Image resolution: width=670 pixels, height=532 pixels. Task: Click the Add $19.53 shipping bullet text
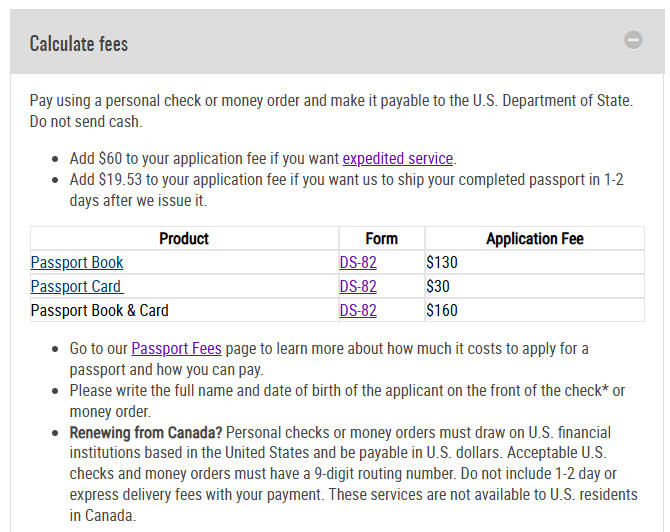click(x=347, y=190)
